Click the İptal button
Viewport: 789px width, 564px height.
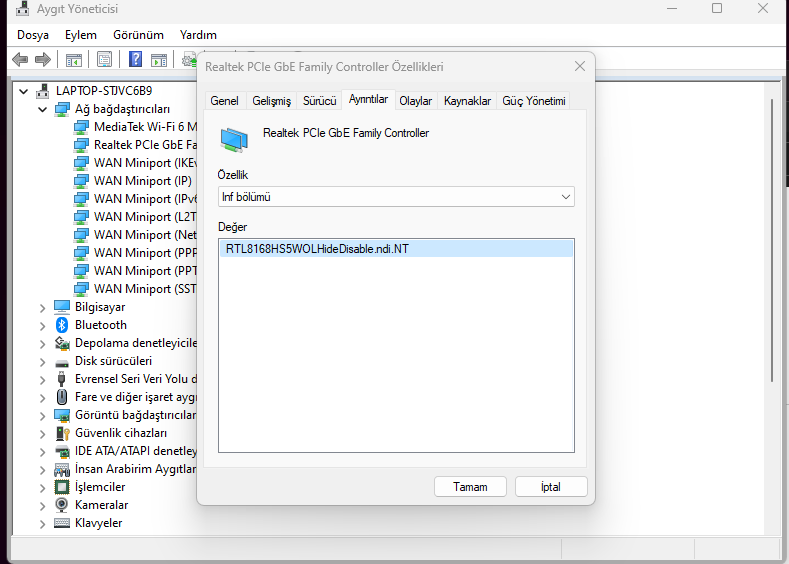coord(551,487)
